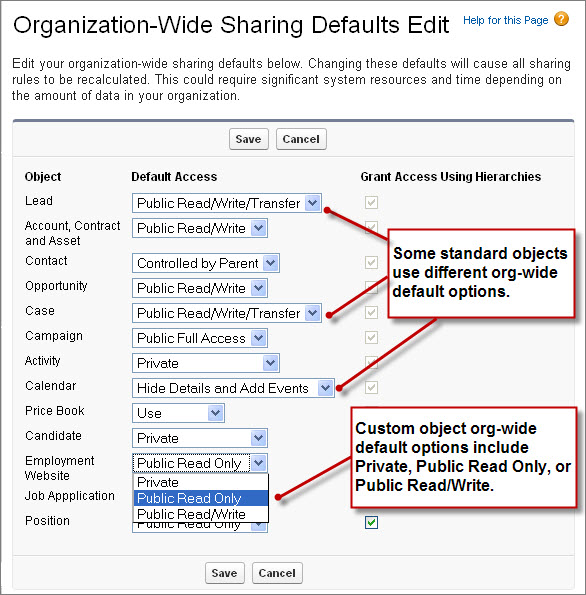
Task: Click the orange help question mark icon
Action: pyautogui.click(x=561, y=19)
